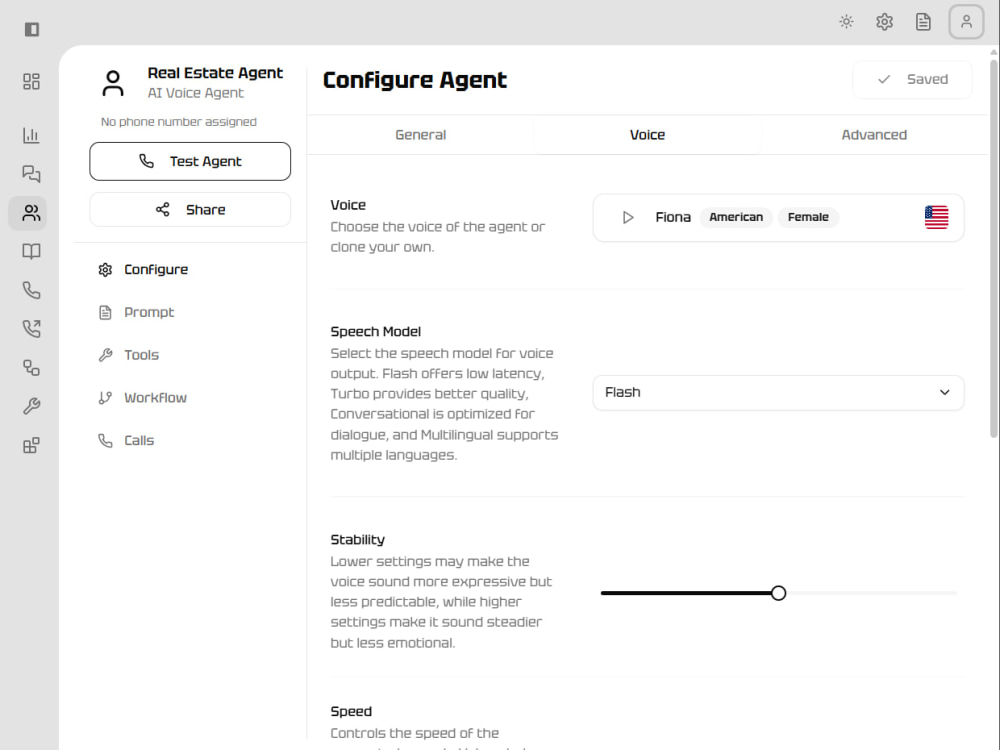This screenshot has height=750, width=1000.
Task: Select the agents people icon in sidebar
Action: (31, 213)
